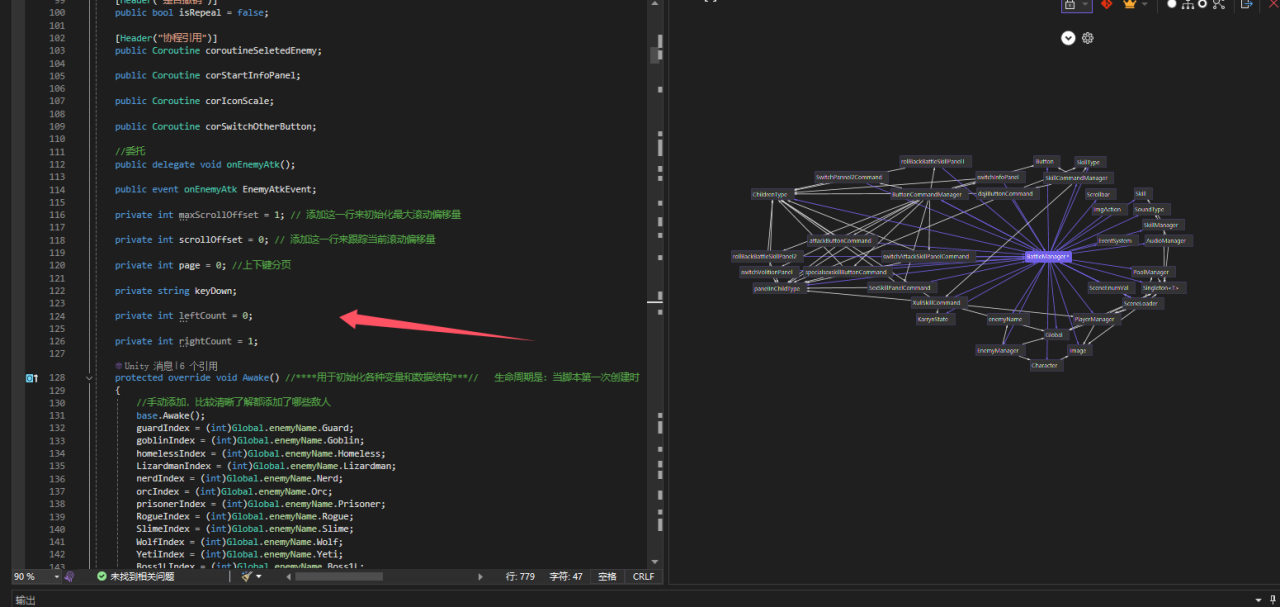The height and width of the screenshot is (607, 1280).
Task: Open the 输出 output panel tab
Action: (25, 600)
